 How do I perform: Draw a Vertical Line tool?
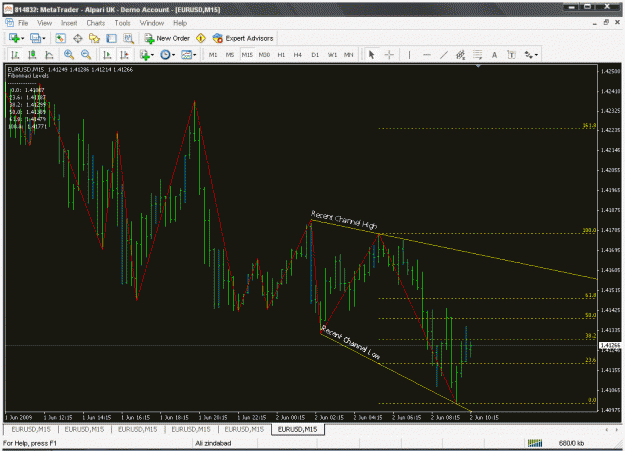409,55
